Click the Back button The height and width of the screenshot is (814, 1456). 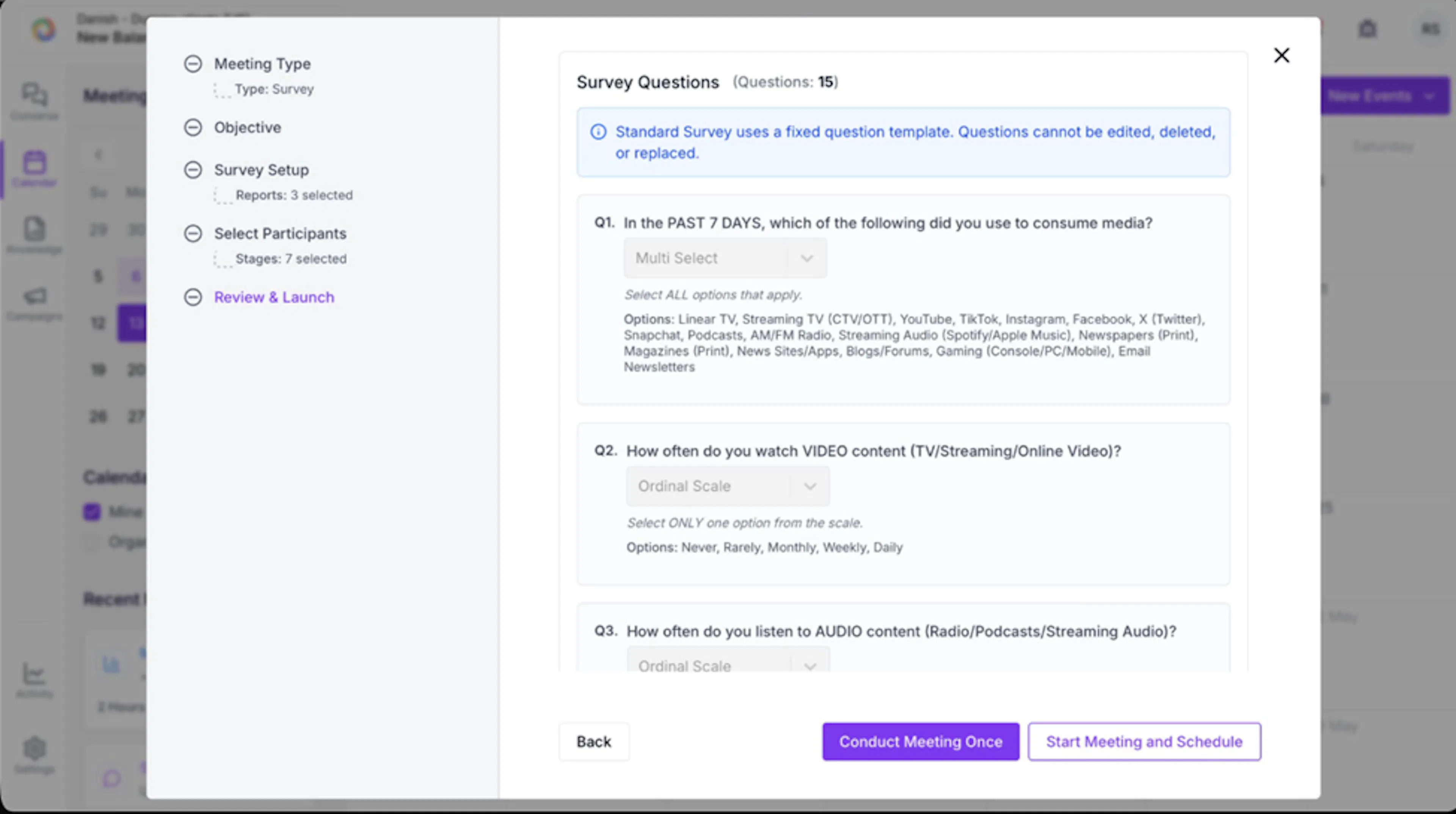(x=594, y=742)
